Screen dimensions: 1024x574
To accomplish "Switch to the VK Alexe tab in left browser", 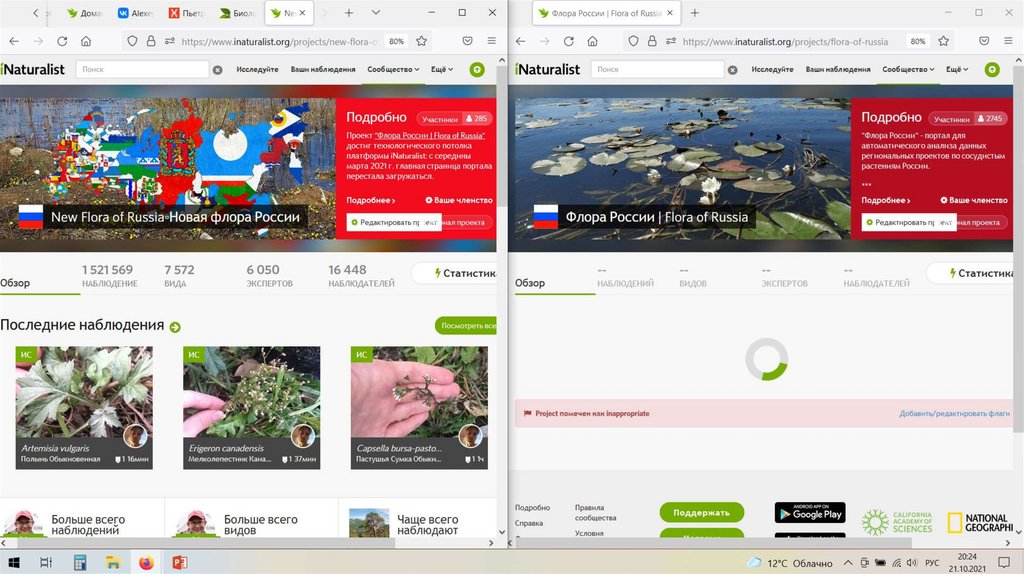I will point(135,13).
